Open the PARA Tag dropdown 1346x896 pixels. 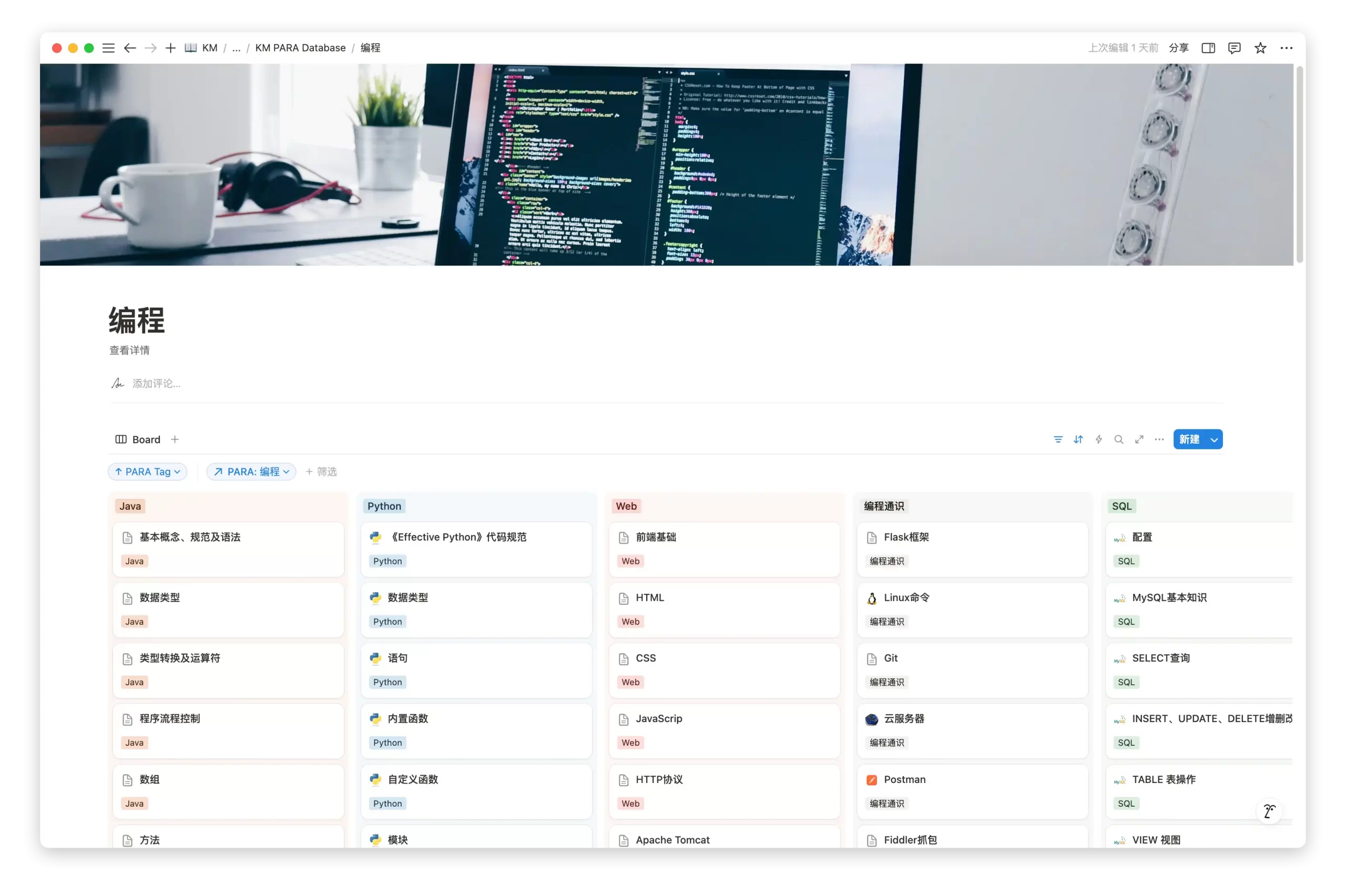pyautogui.click(x=177, y=471)
